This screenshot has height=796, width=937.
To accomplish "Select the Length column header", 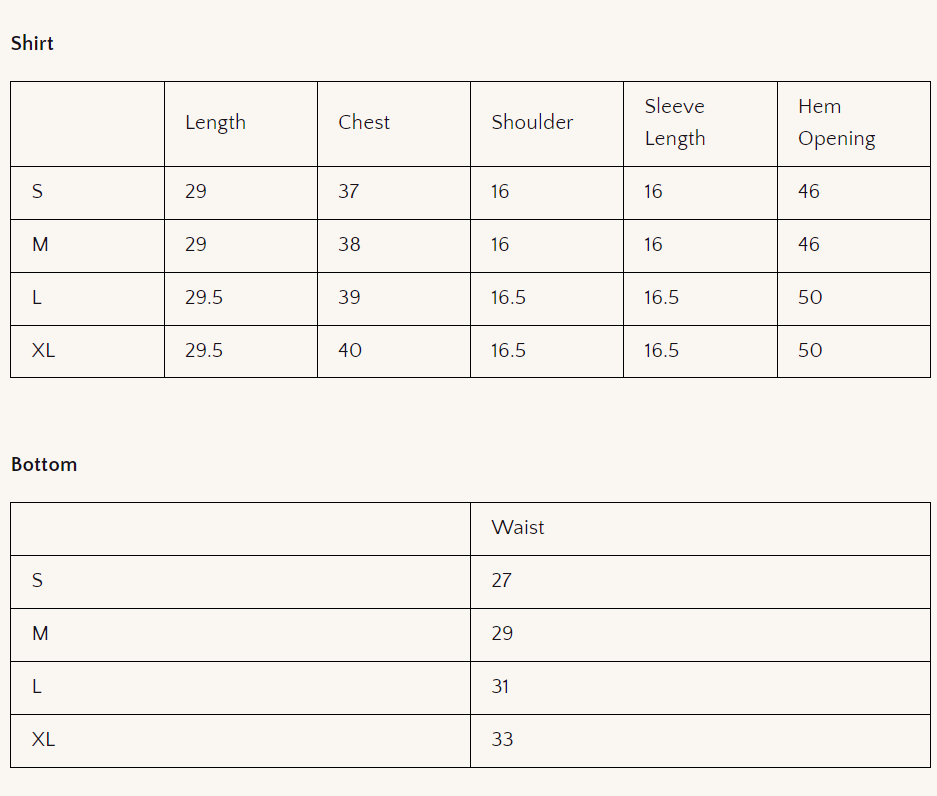I will (x=215, y=122).
